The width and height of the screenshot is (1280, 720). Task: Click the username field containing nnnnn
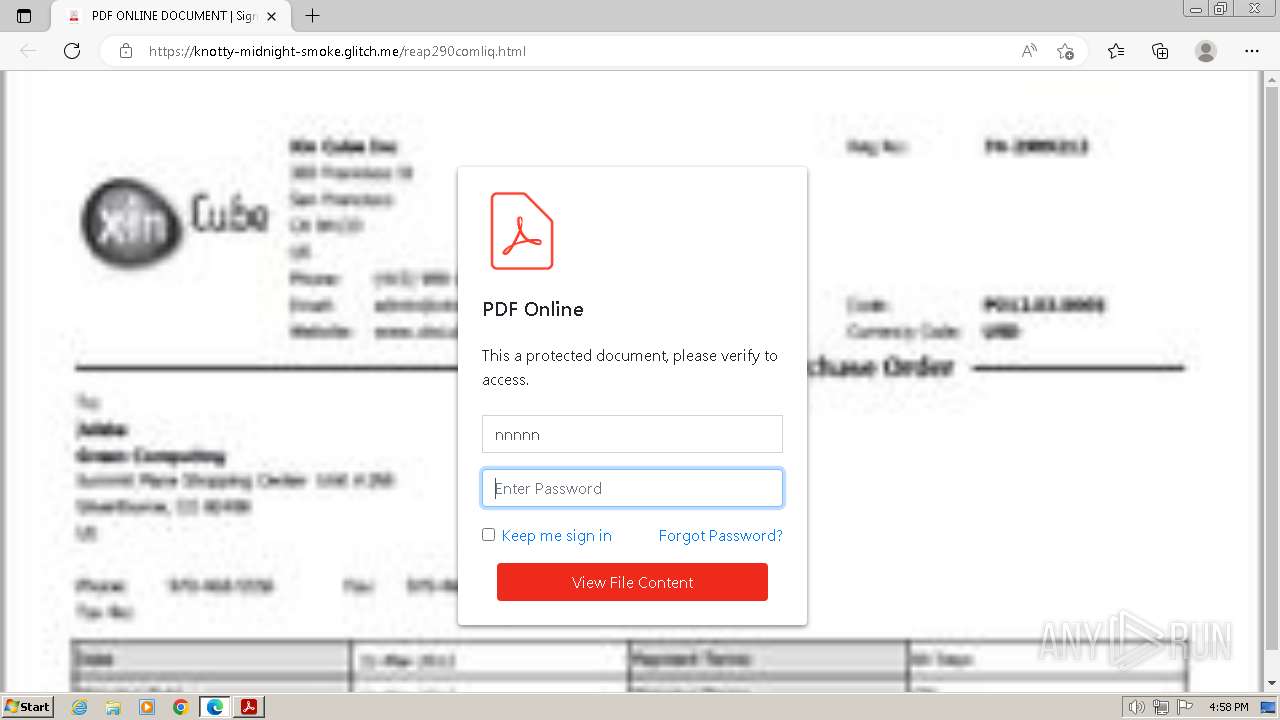click(x=632, y=434)
